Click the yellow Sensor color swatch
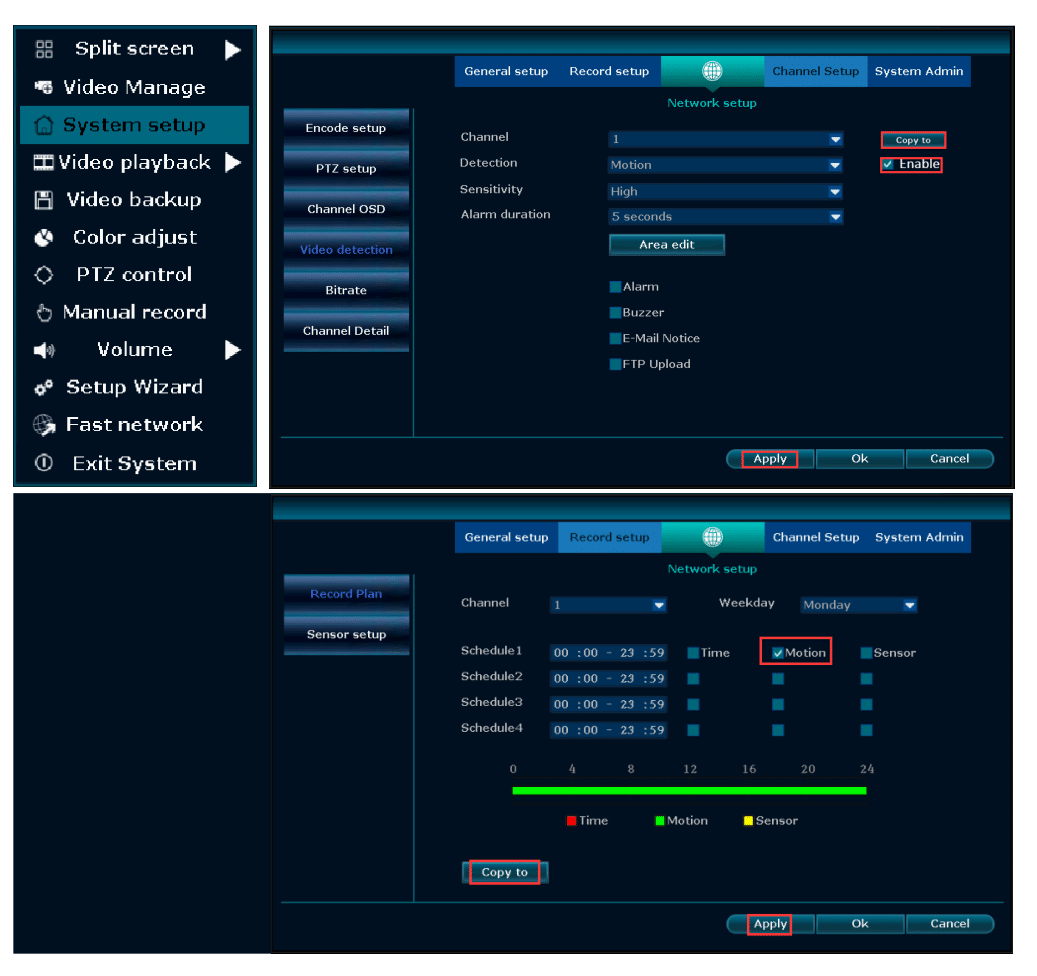The image size is (1037, 976). (x=748, y=820)
